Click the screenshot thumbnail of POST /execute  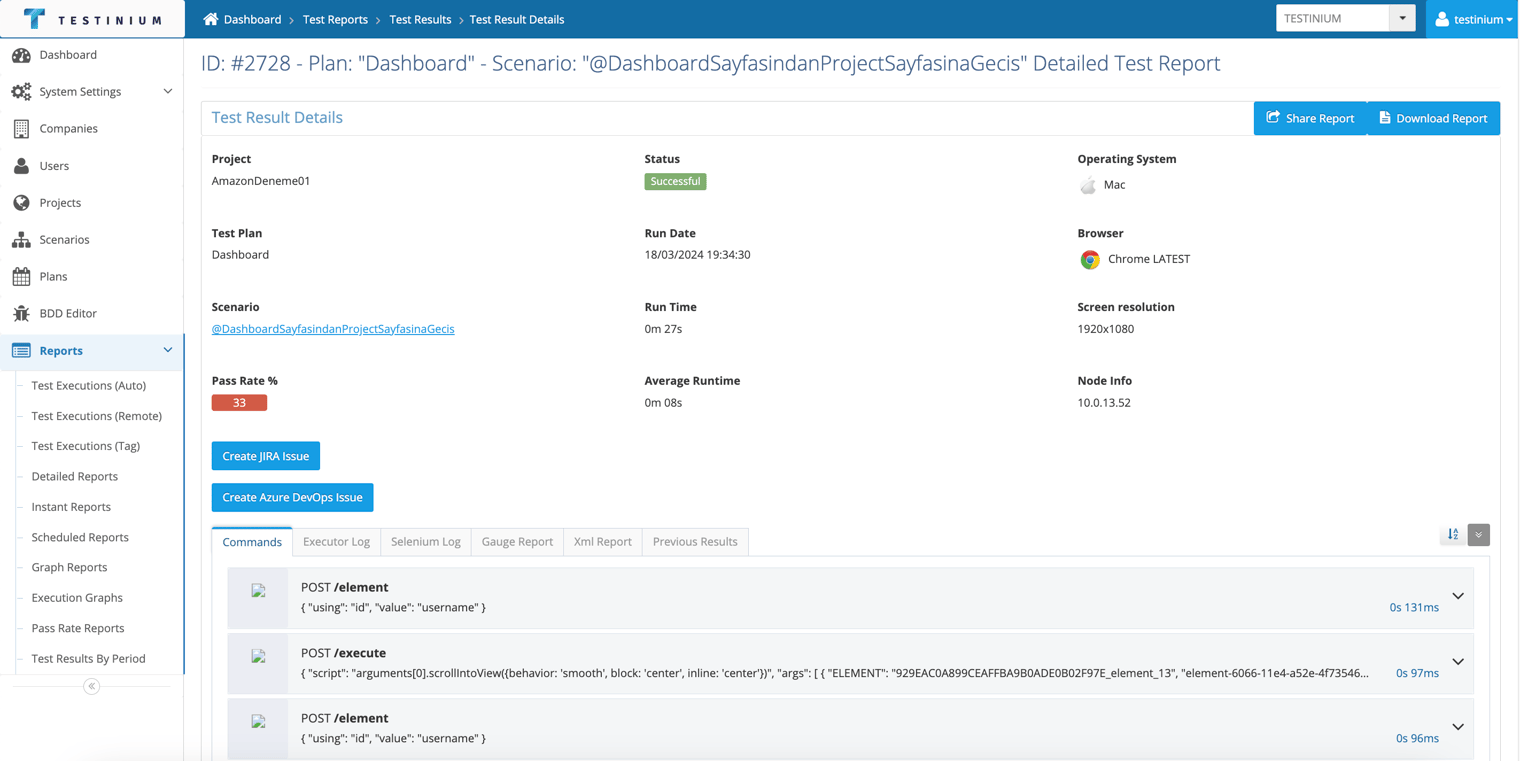258,656
